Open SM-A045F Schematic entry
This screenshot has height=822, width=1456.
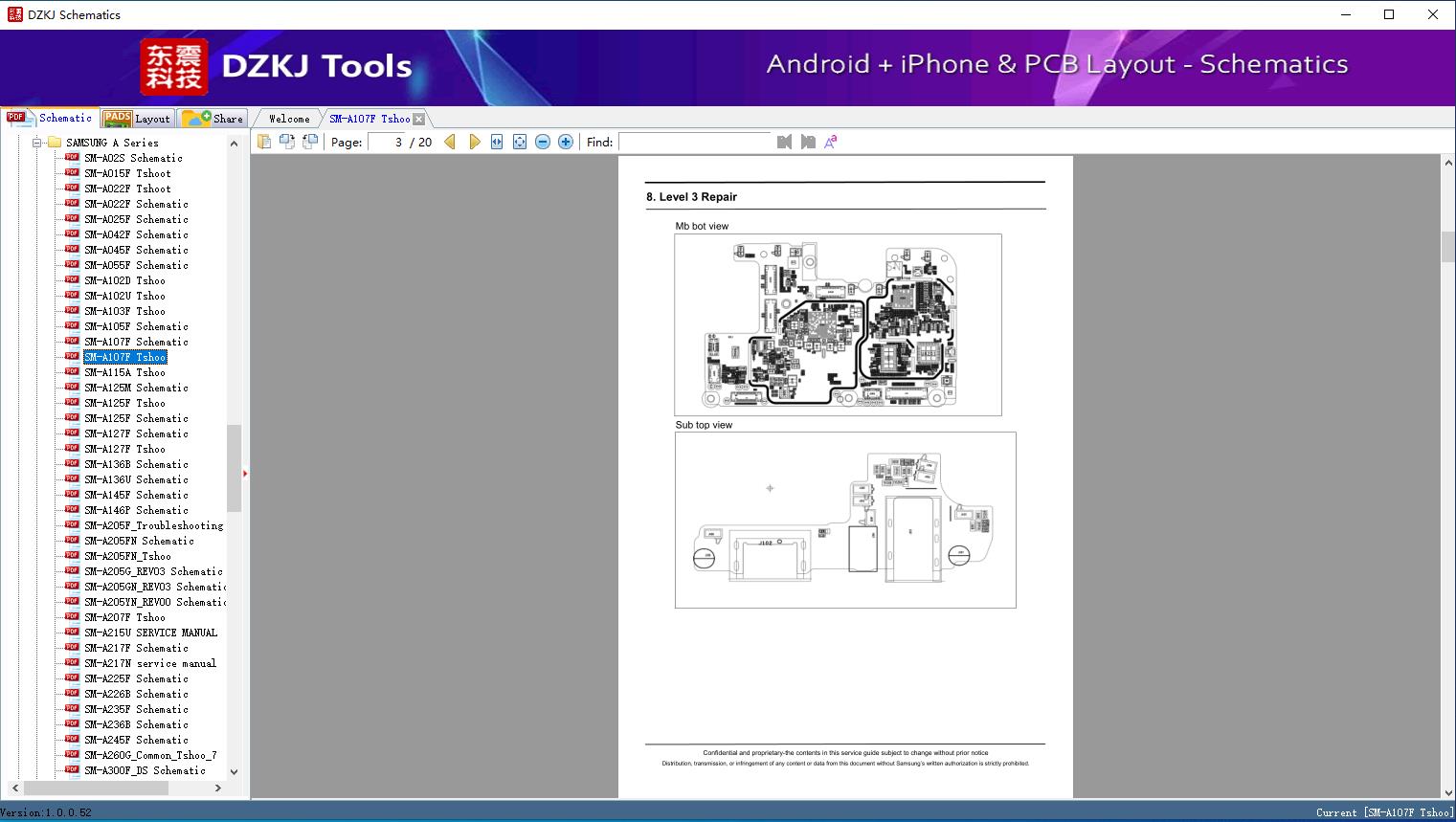coord(136,250)
